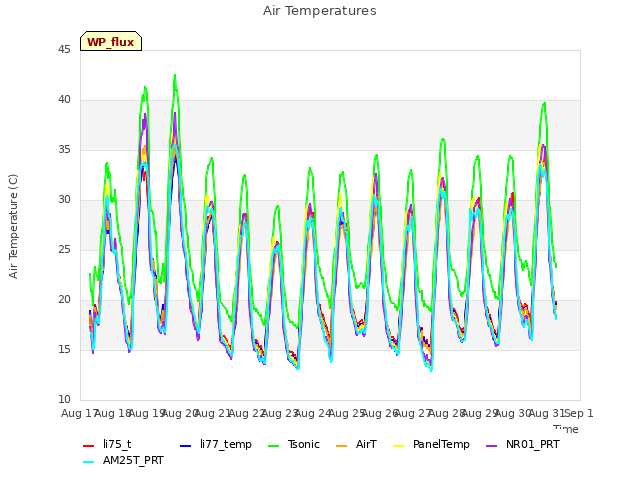640x480 pixels.
Task: Click the 35 y-axis tick label
Action: [64, 150]
